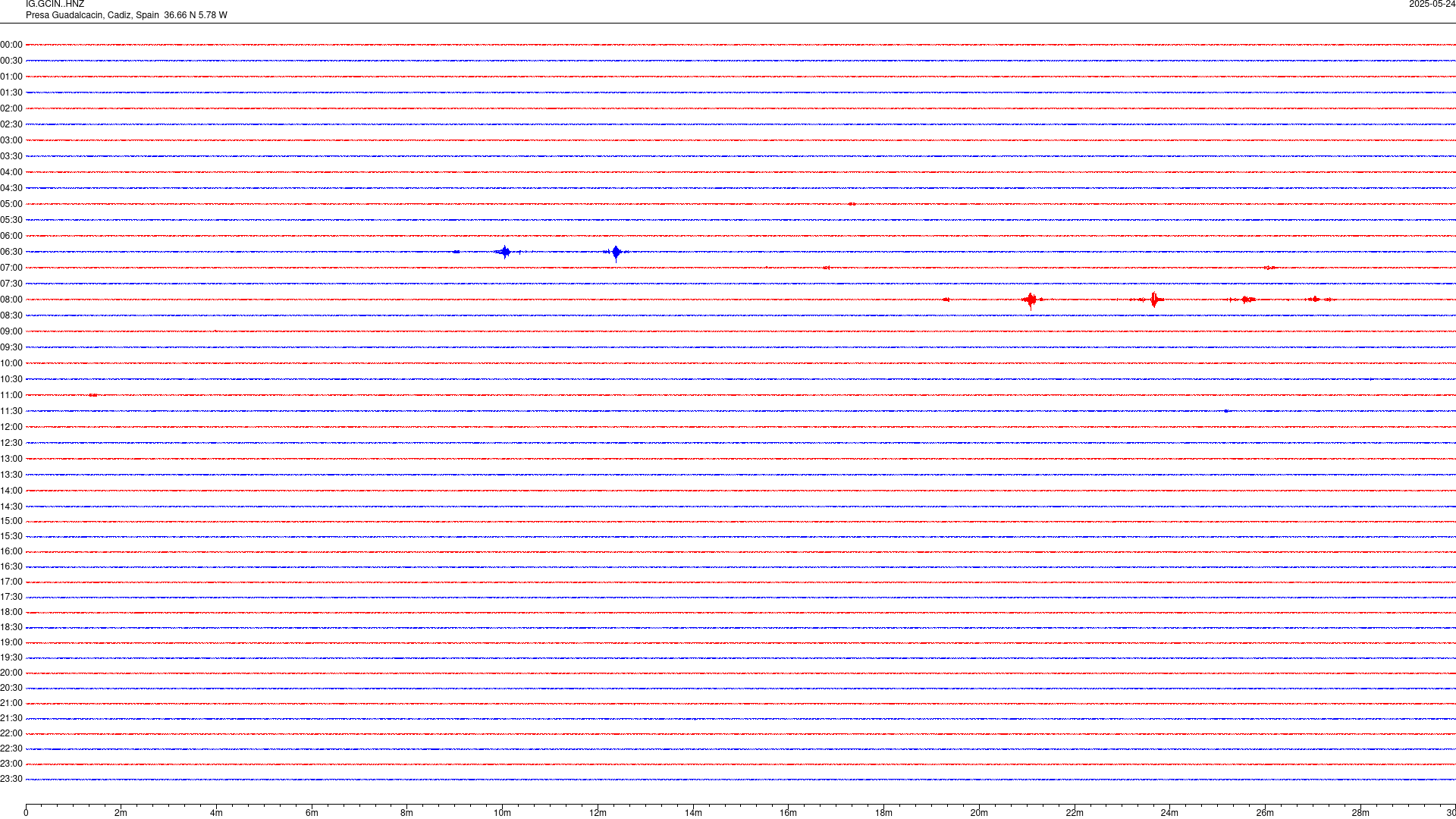Click the 16m tick label on time axis

789,813
